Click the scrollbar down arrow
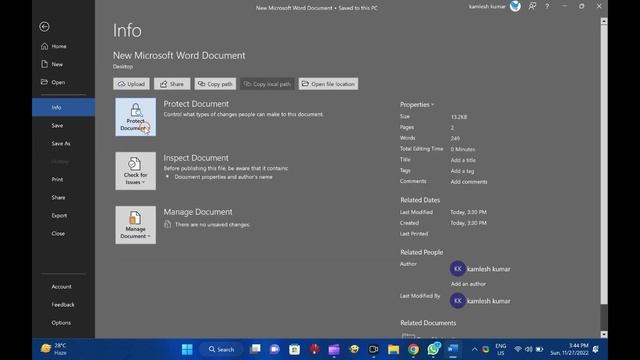640x360 pixels. pos(604,334)
